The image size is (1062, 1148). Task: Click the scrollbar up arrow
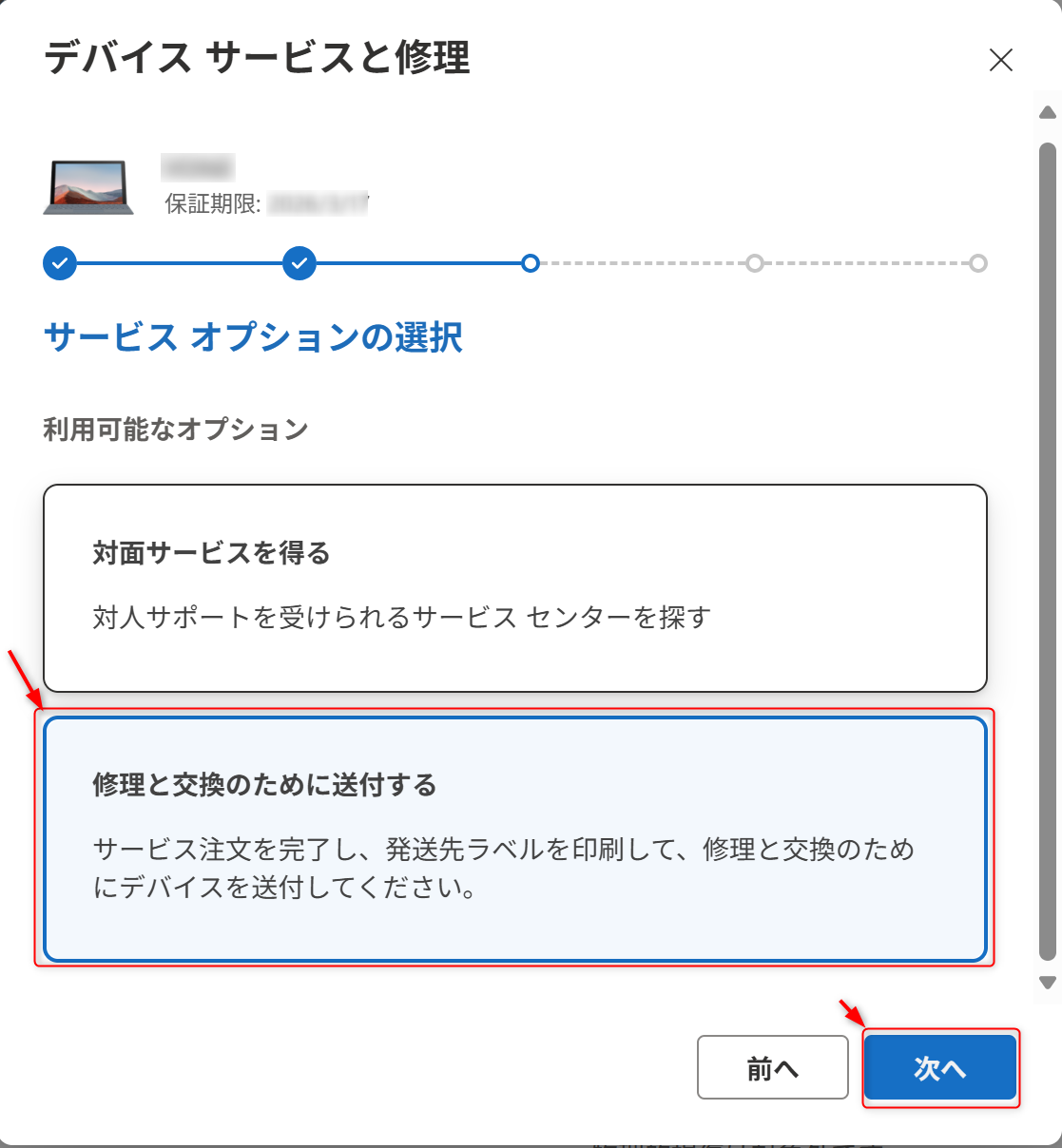coord(1048,113)
